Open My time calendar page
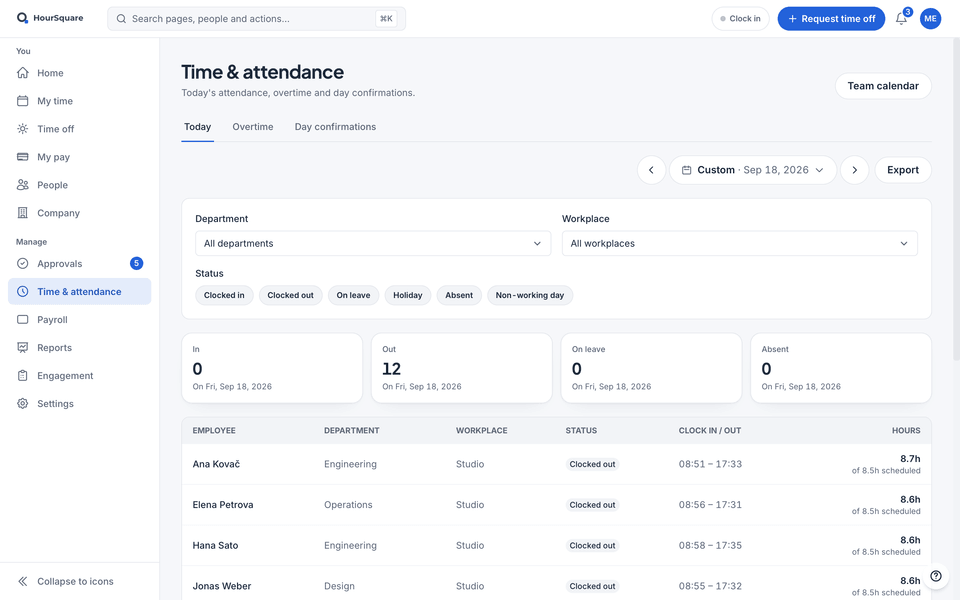960x600 pixels. click(x=80, y=101)
